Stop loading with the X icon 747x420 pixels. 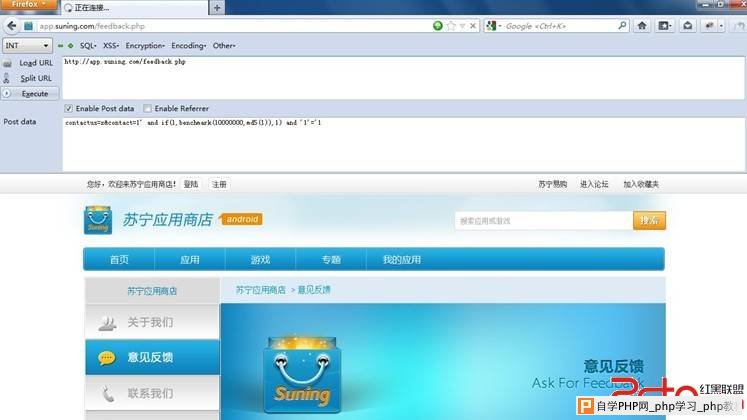[473, 26]
